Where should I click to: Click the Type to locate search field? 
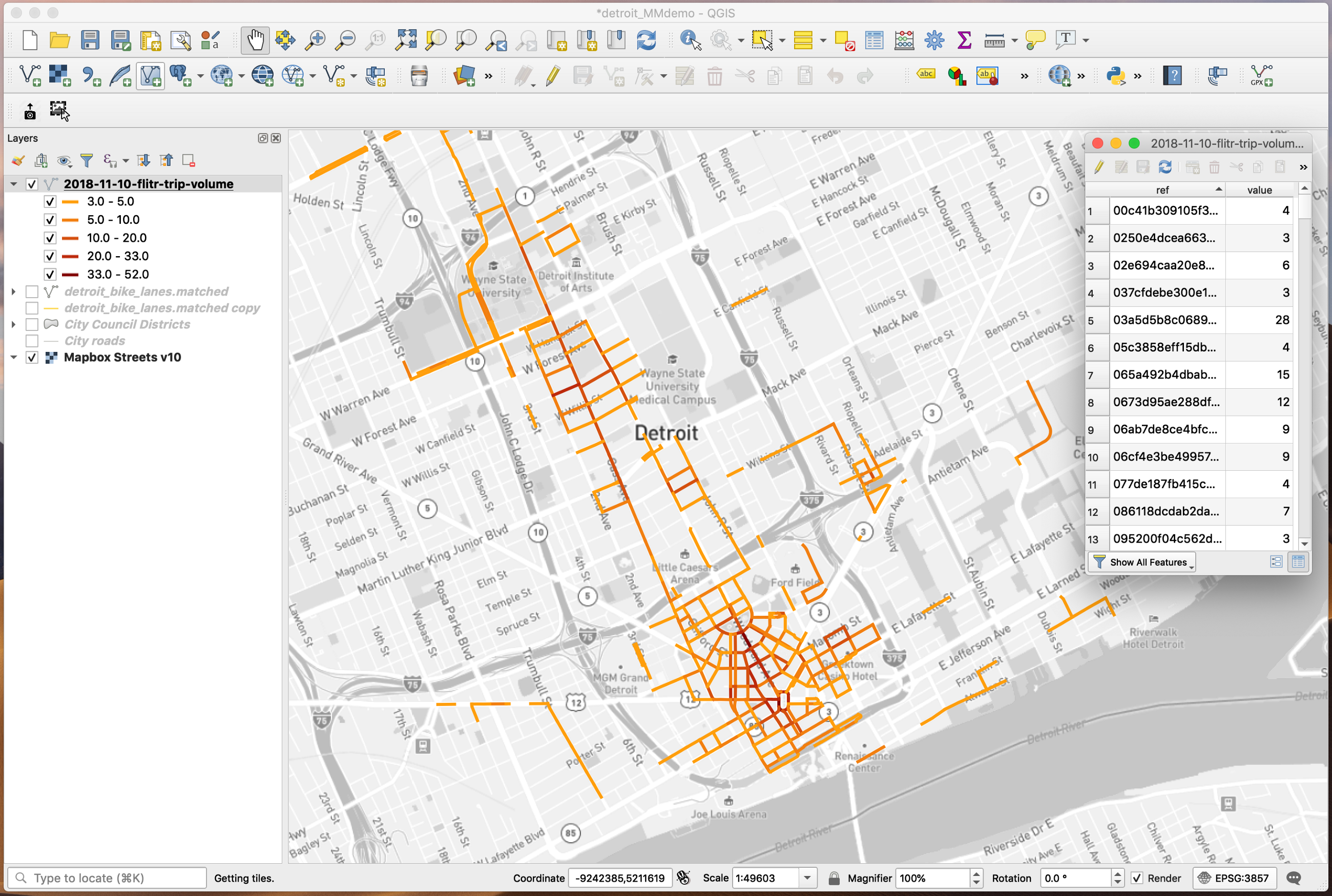tap(107, 878)
